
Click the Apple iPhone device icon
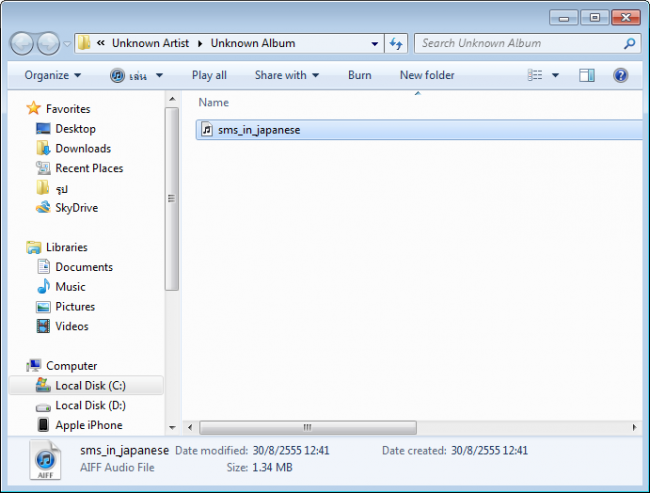pos(43,425)
